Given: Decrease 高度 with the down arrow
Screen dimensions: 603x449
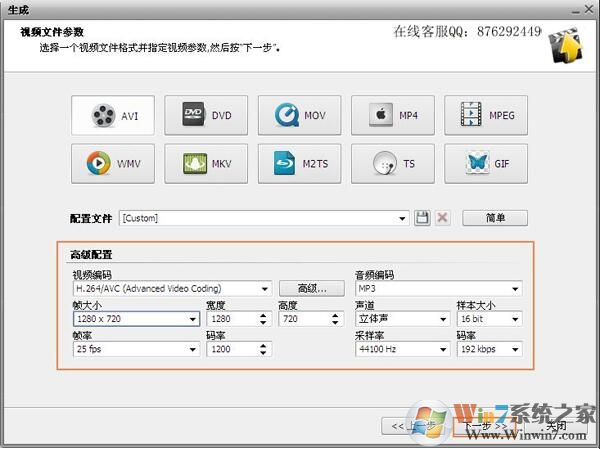Looking at the screenshot, I should pyautogui.click(x=335, y=322).
